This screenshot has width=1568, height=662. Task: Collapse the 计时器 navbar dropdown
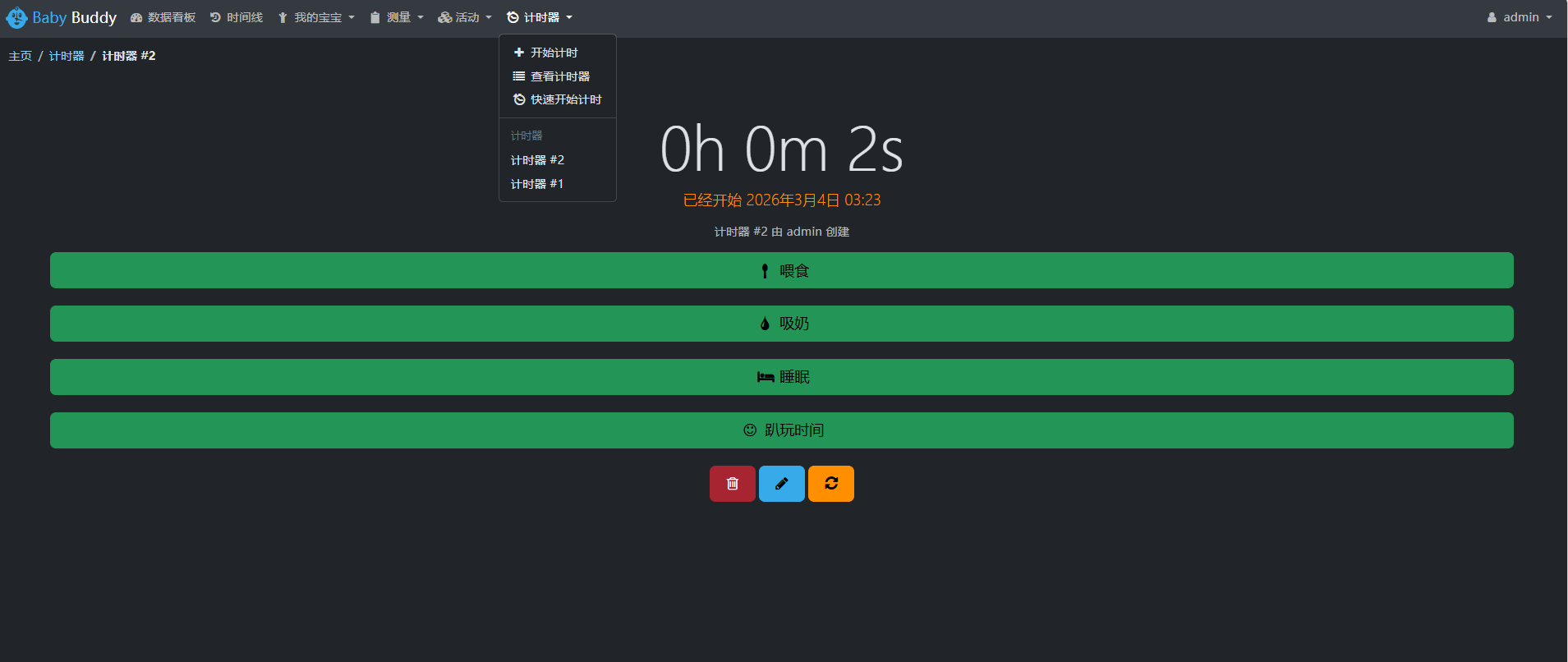(540, 18)
